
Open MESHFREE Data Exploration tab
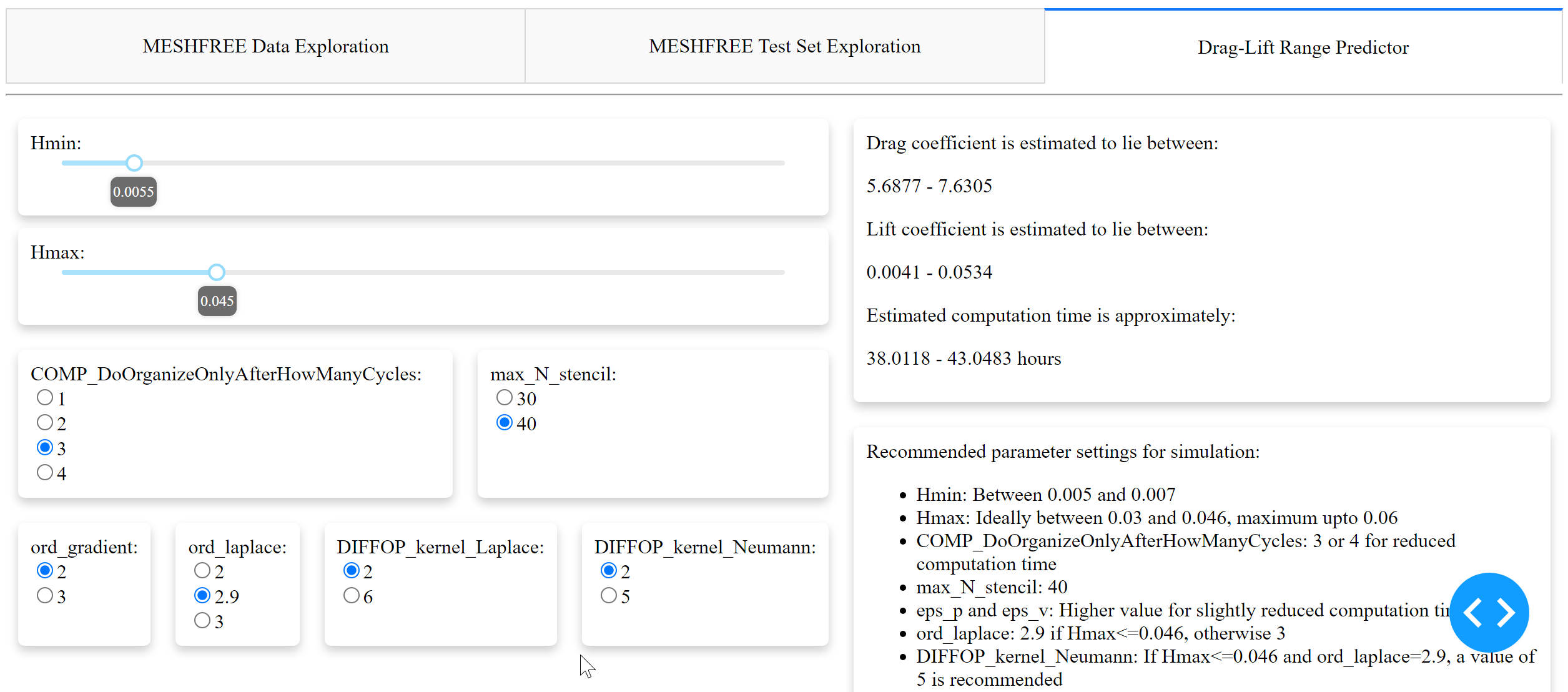265,46
